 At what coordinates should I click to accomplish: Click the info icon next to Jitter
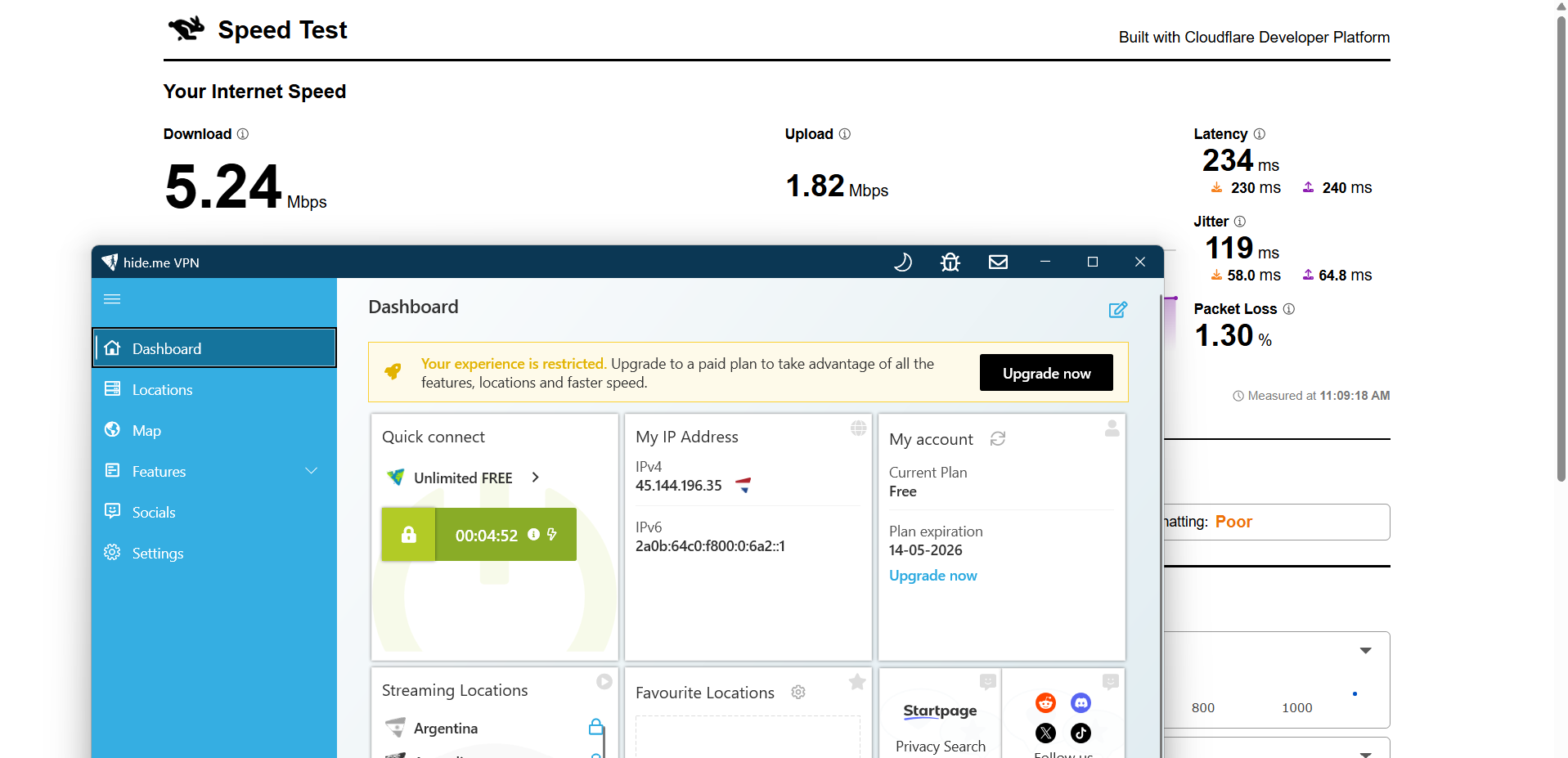1240,222
